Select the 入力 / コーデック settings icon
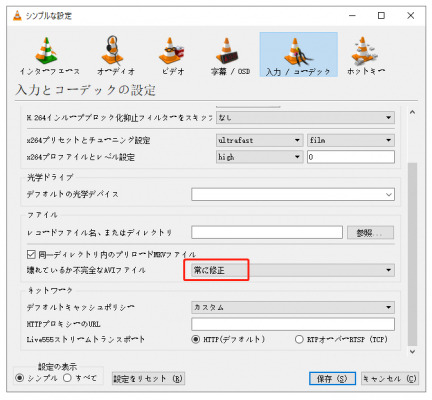Screen dimensions: 432x400 tap(298, 55)
